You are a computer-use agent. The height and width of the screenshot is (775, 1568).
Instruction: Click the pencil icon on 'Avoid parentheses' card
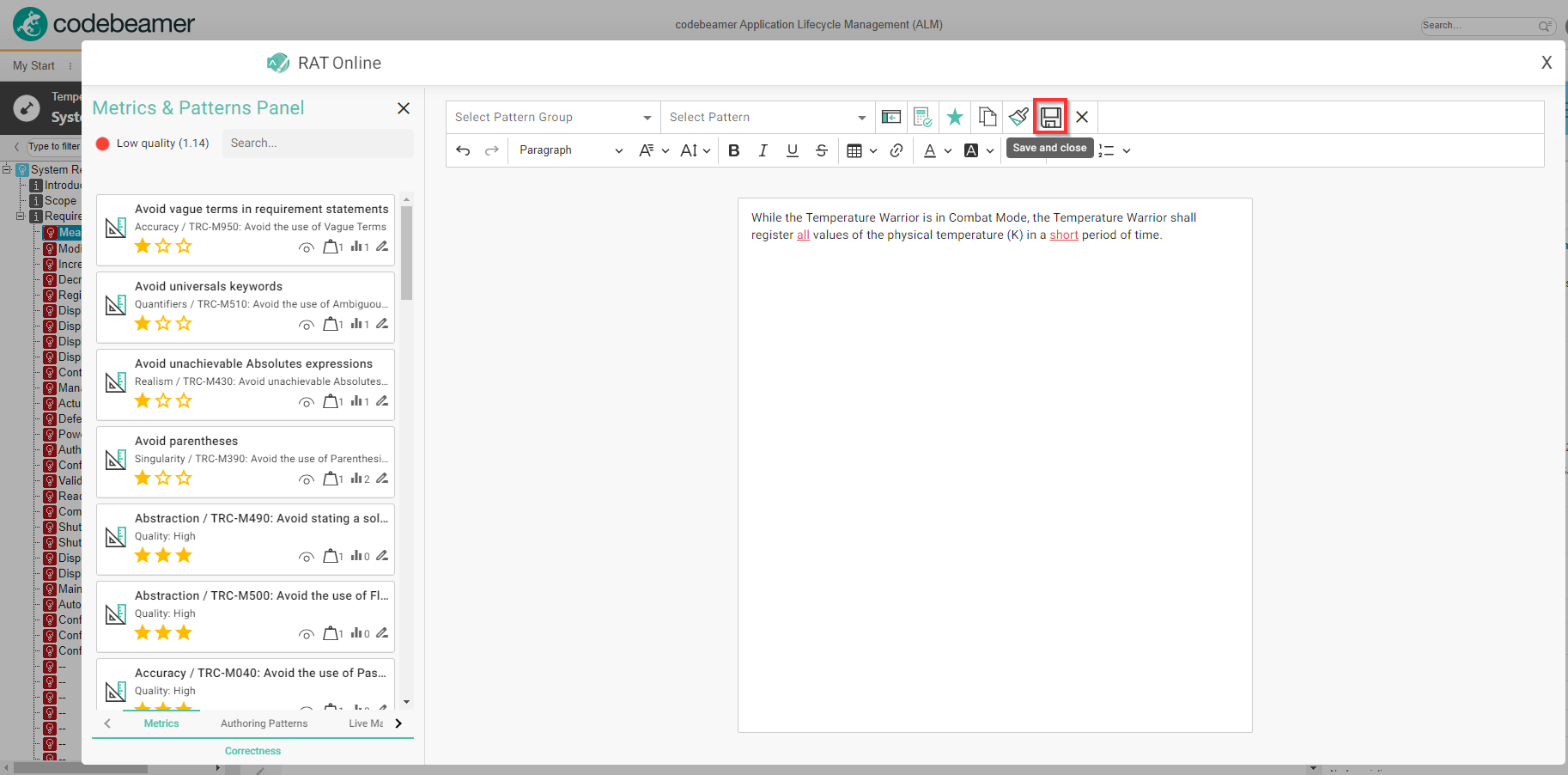(x=382, y=479)
